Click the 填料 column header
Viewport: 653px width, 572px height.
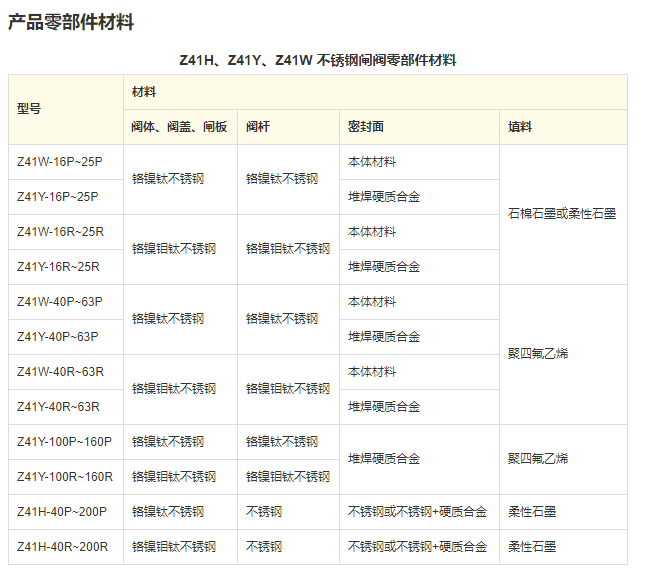pyautogui.click(x=520, y=127)
